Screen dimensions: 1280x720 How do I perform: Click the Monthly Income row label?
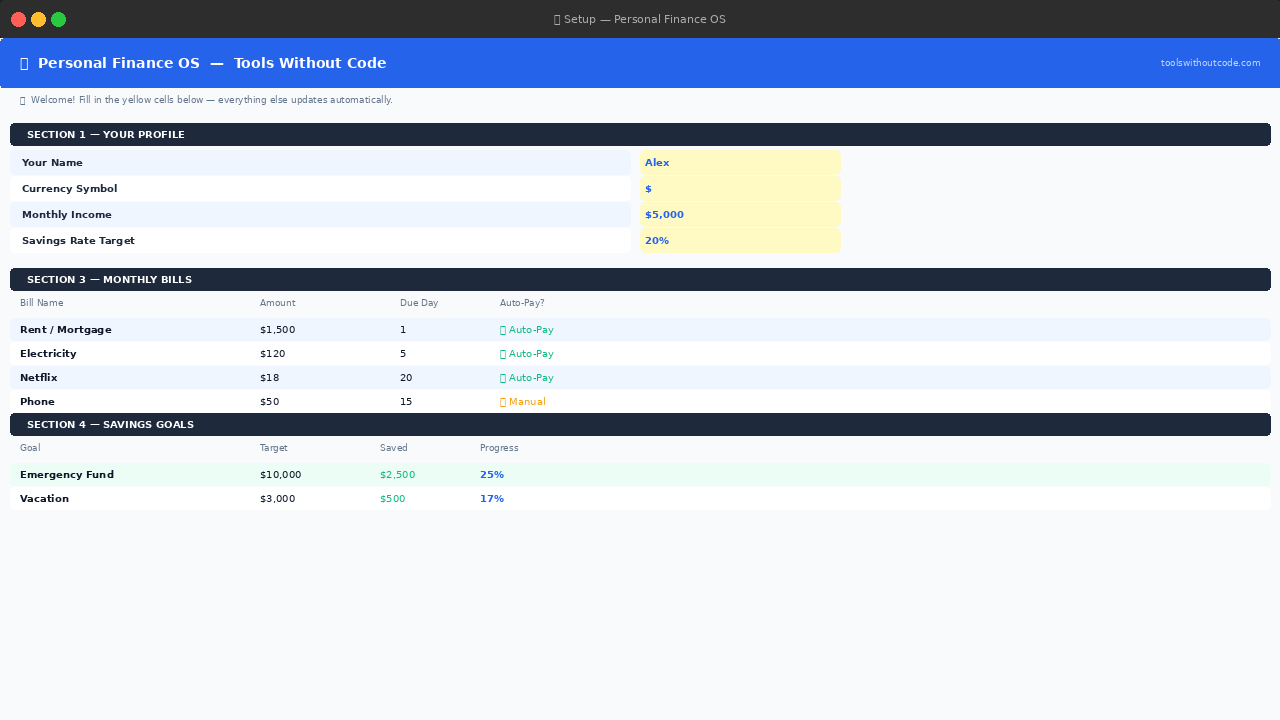click(67, 215)
